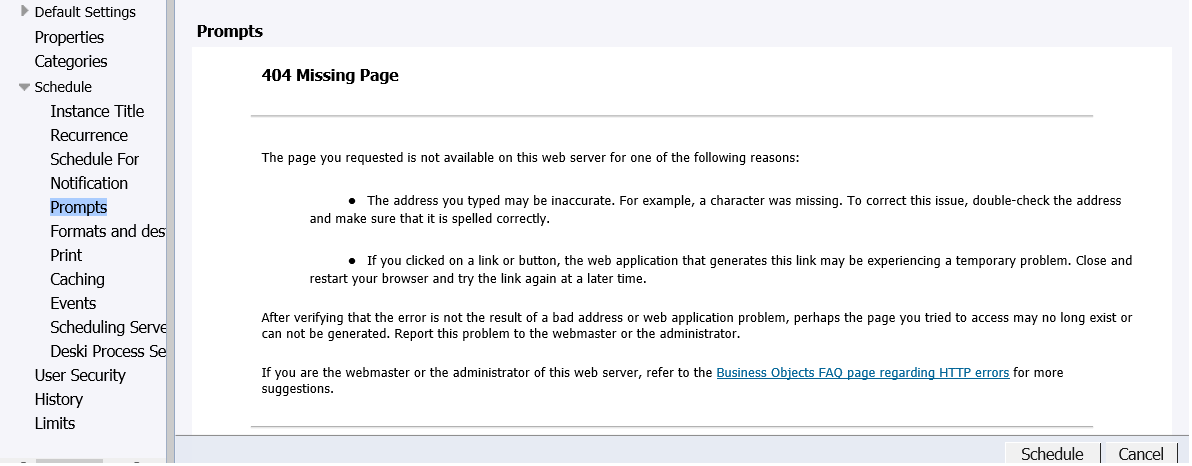Open the Recurrence schedule option
1192x466 pixels.
click(89, 135)
